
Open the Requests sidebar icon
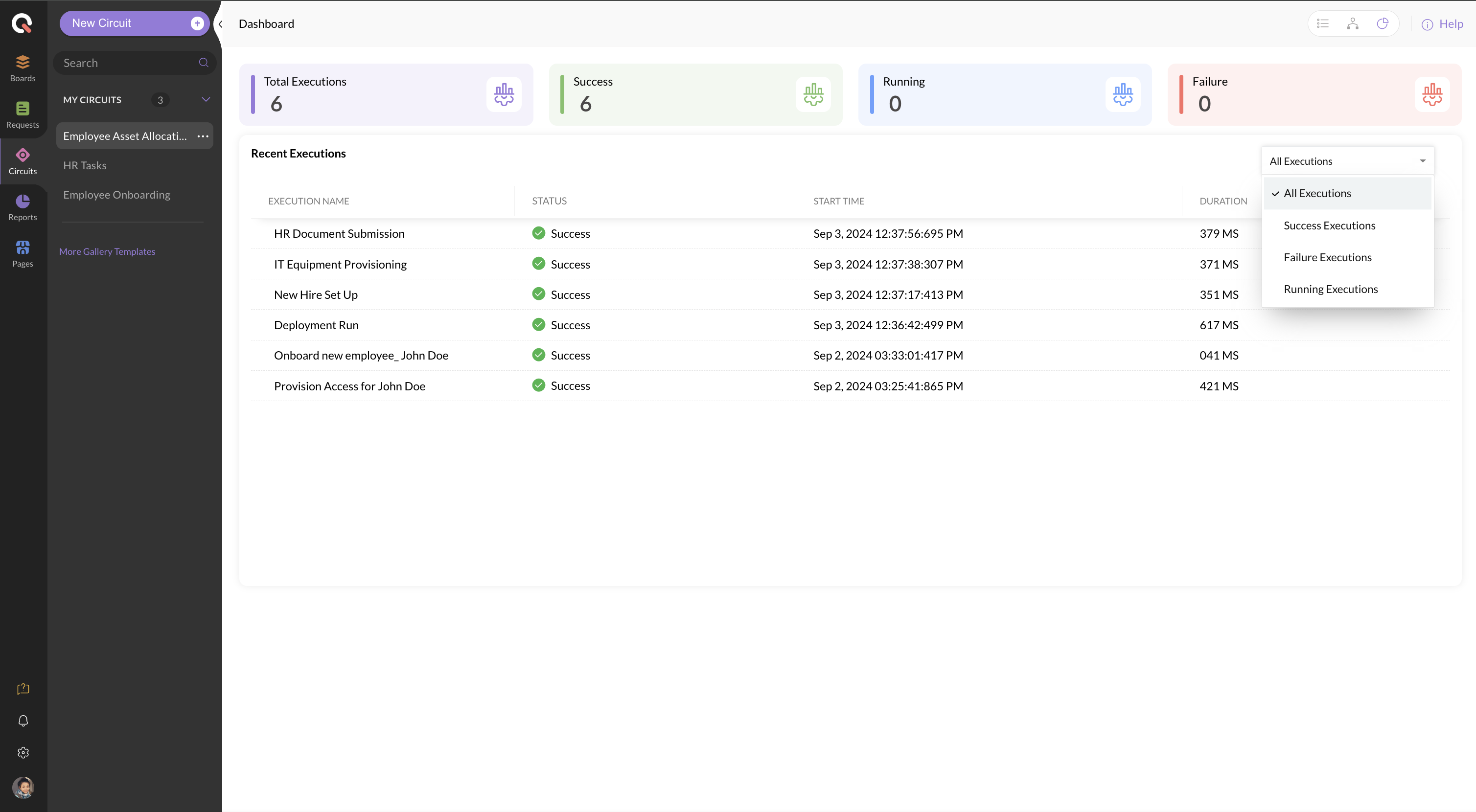tap(23, 114)
